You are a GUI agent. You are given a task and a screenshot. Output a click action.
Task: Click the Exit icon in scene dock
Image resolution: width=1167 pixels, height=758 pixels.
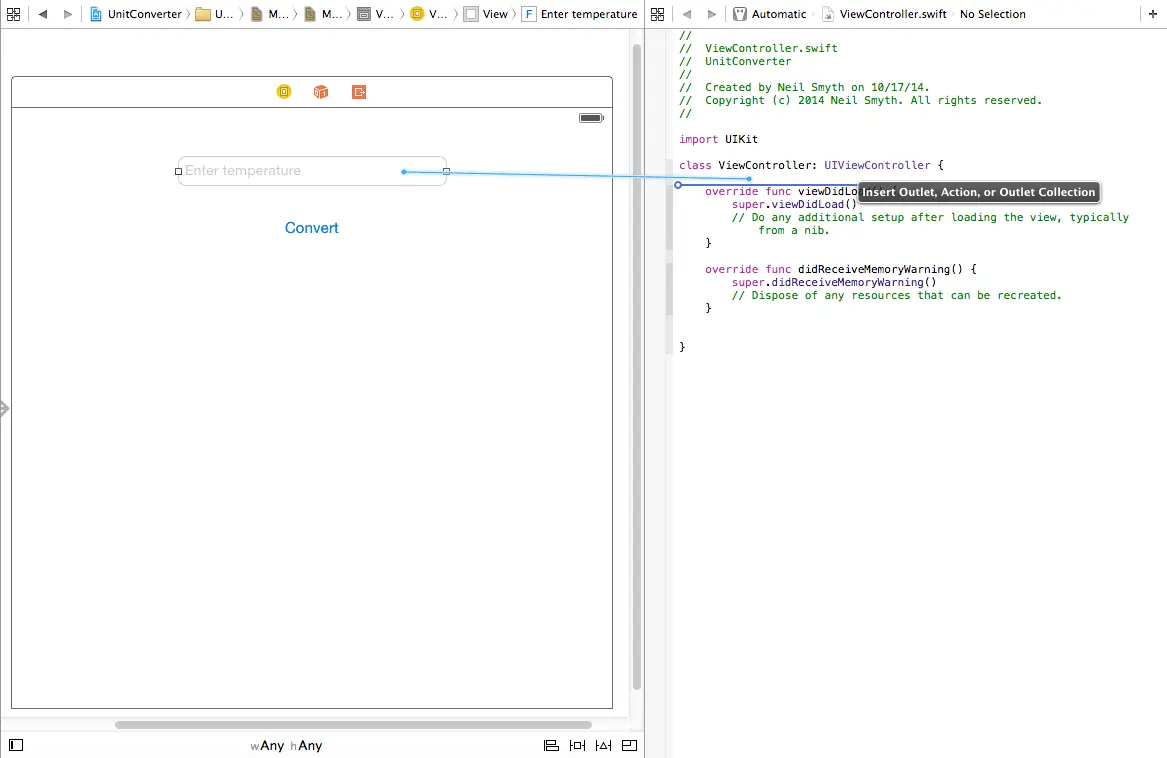coord(359,92)
